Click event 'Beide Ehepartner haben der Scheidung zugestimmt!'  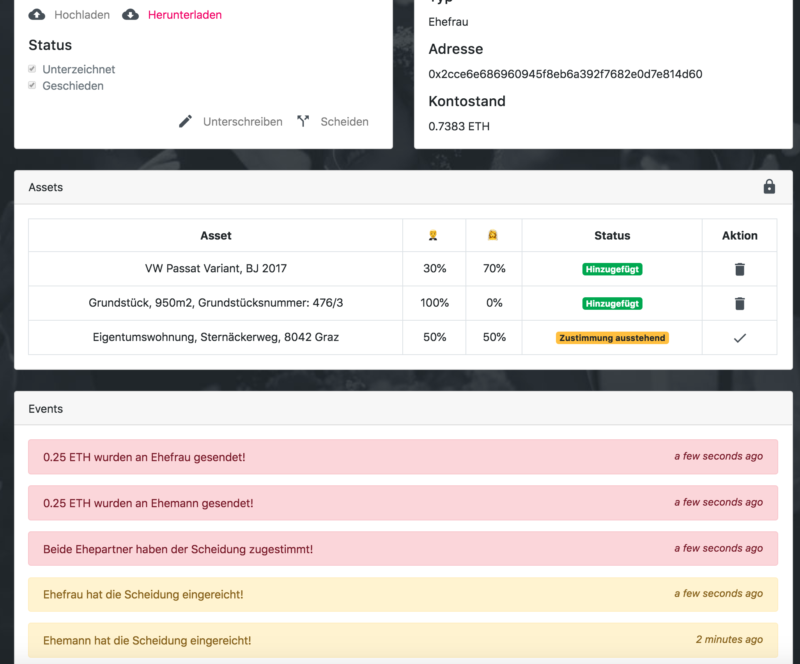coord(403,549)
